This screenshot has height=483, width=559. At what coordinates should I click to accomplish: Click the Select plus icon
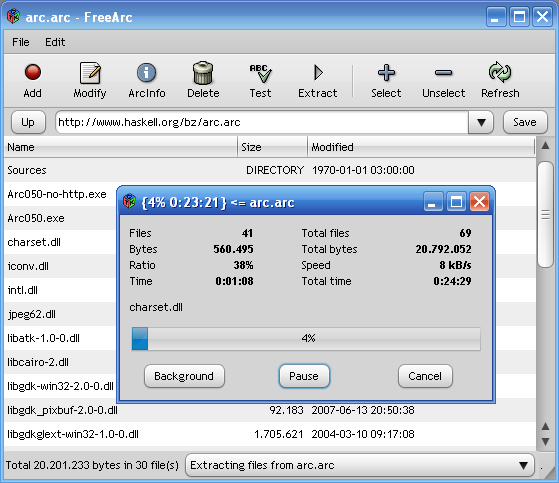point(386,73)
